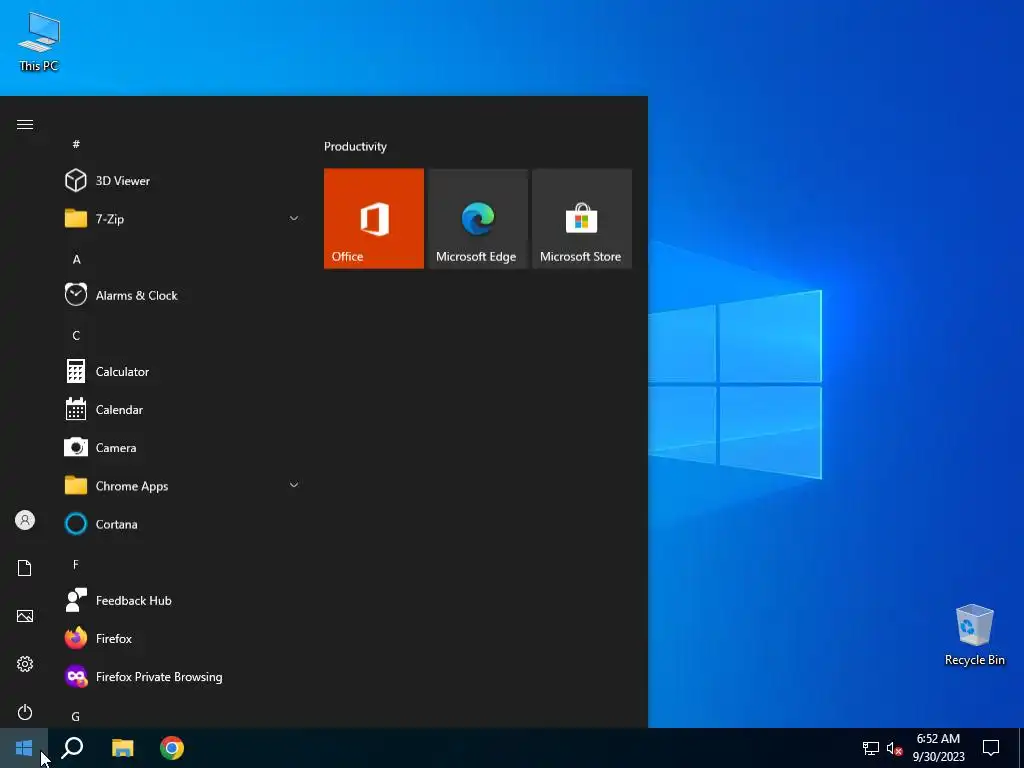The image size is (1024, 768).
Task: Click the 'F' letter group header
Action: coord(76,564)
